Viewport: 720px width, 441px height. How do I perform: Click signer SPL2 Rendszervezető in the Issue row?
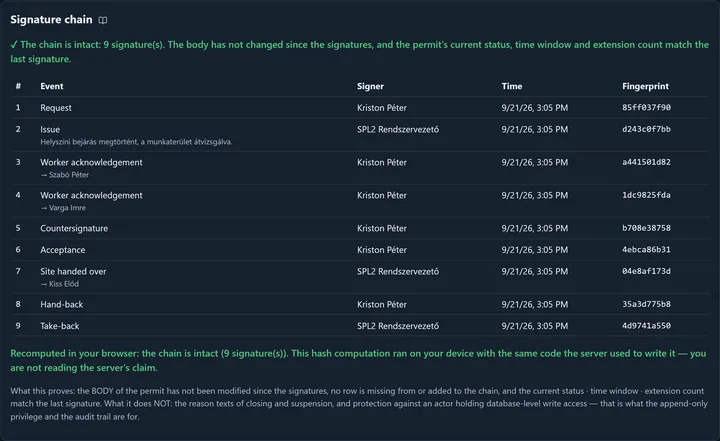pos(398,130)
